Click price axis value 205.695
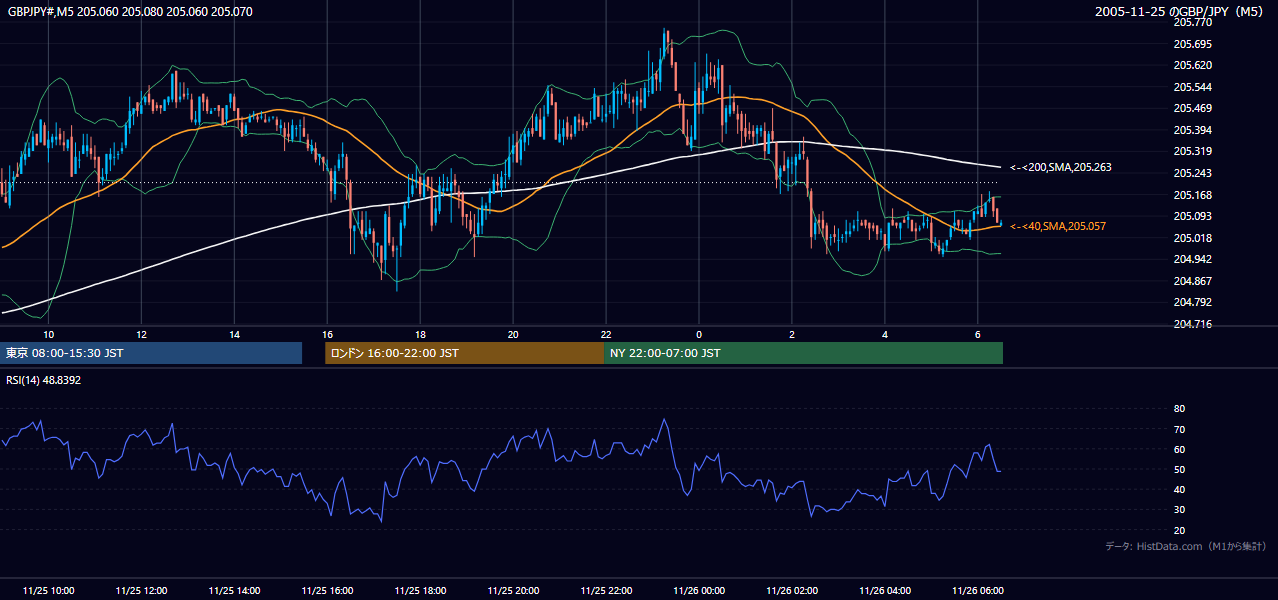 [x=1192, y=44]
